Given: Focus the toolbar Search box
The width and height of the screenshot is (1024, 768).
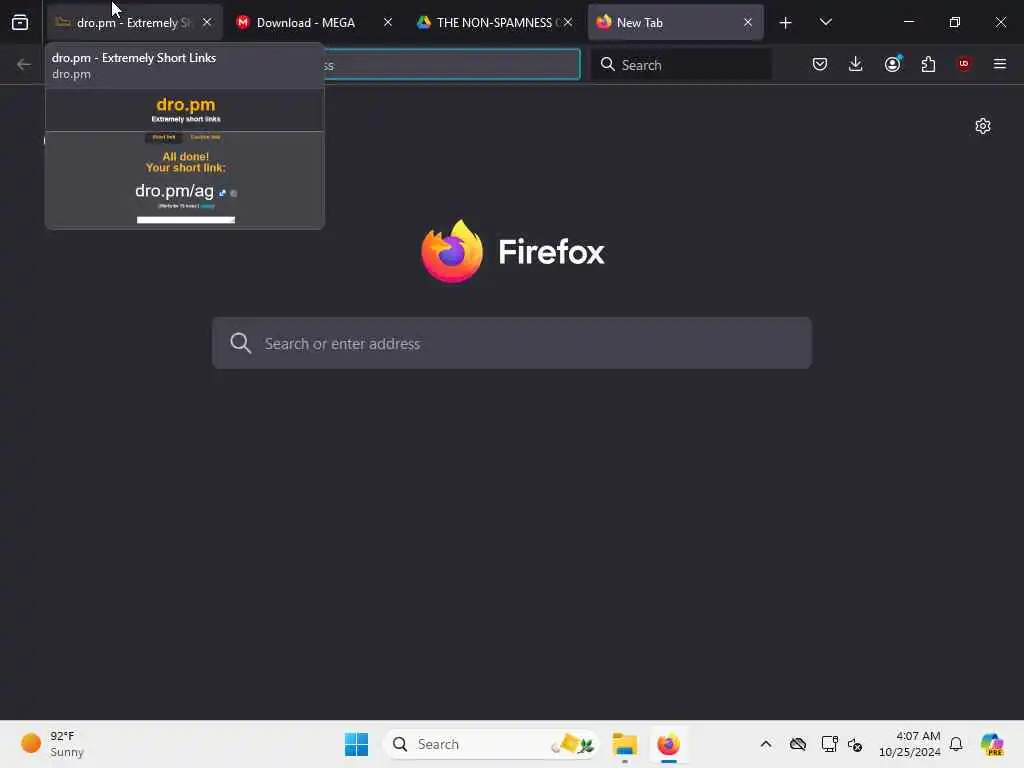Looking at the screenshot, I should click(681, 65).
